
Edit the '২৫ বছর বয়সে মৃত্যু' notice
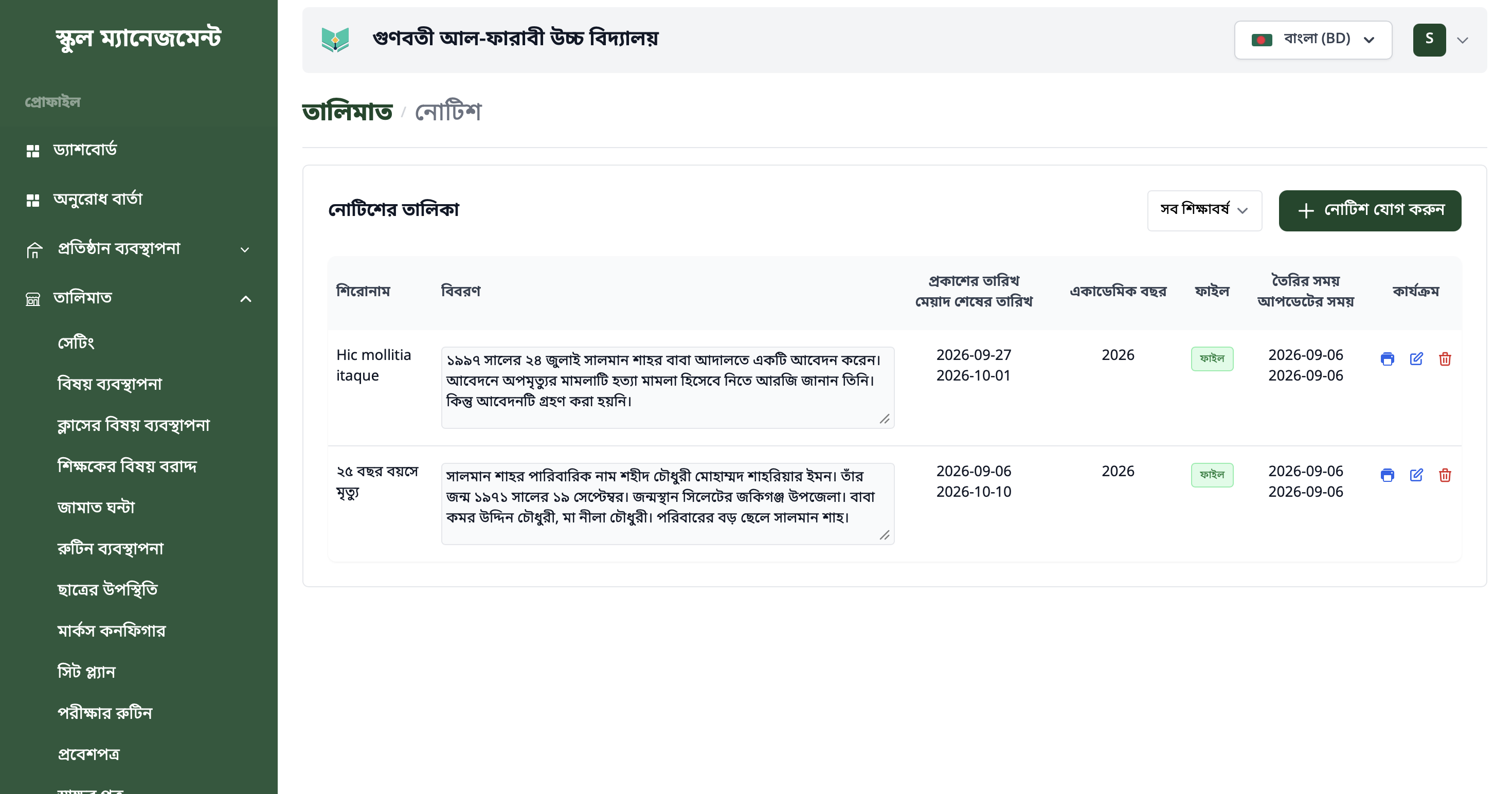1416,475
